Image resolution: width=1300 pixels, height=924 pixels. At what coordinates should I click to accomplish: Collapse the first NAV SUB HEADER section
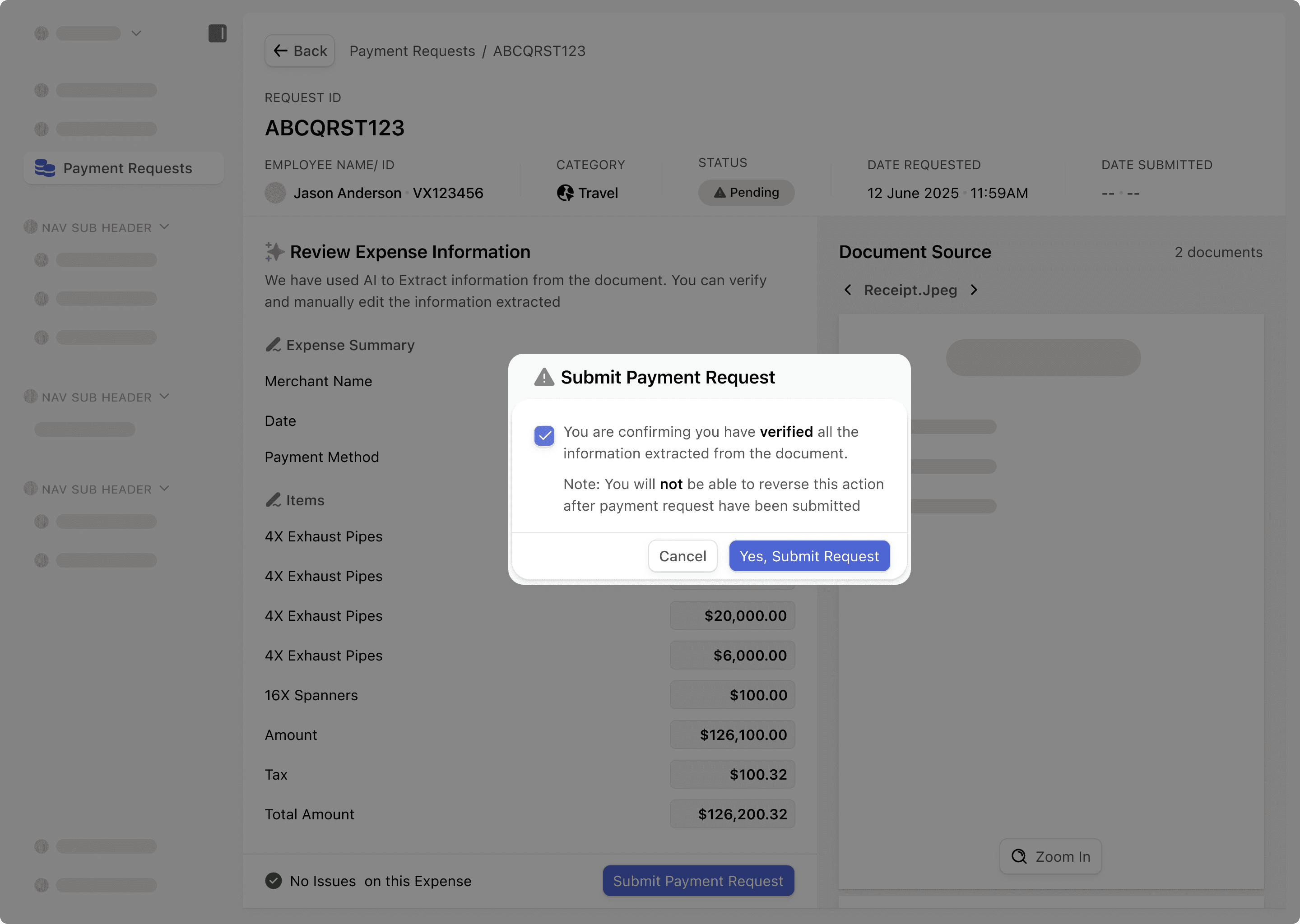[164, 227]
